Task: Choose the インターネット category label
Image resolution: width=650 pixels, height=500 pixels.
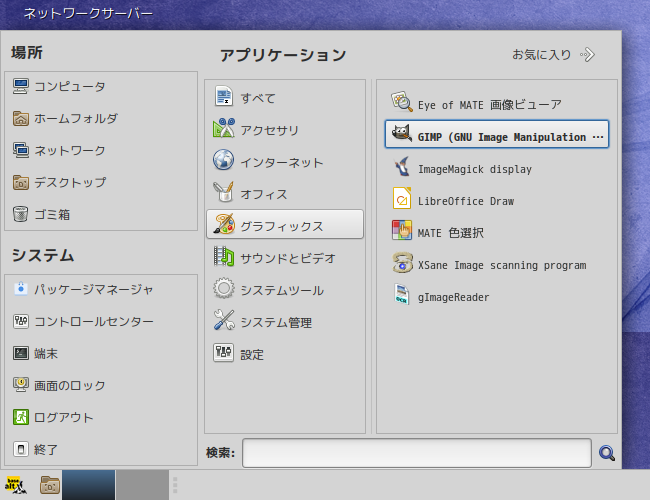Action: coord(282,163)
